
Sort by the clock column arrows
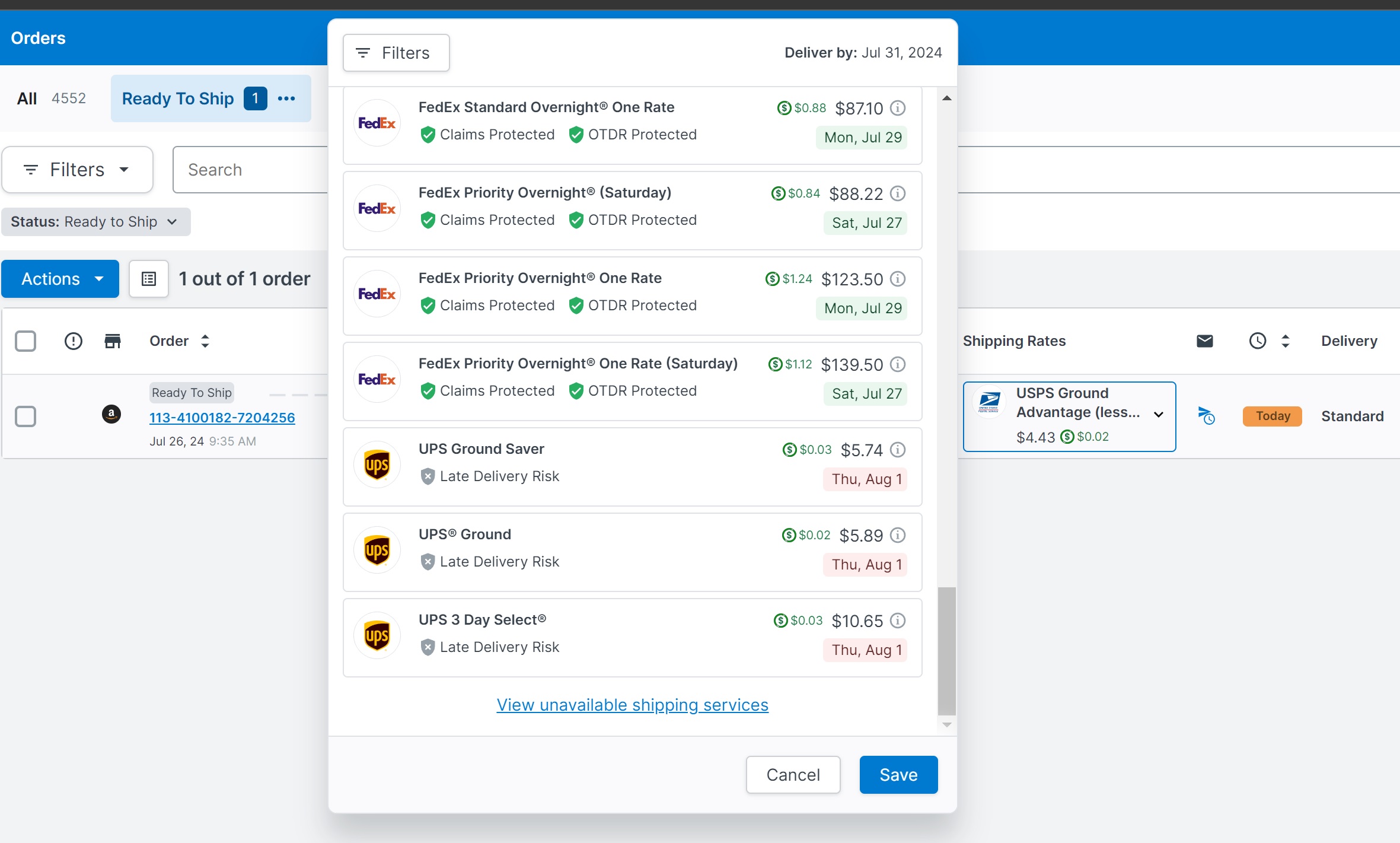[1285, 341]
